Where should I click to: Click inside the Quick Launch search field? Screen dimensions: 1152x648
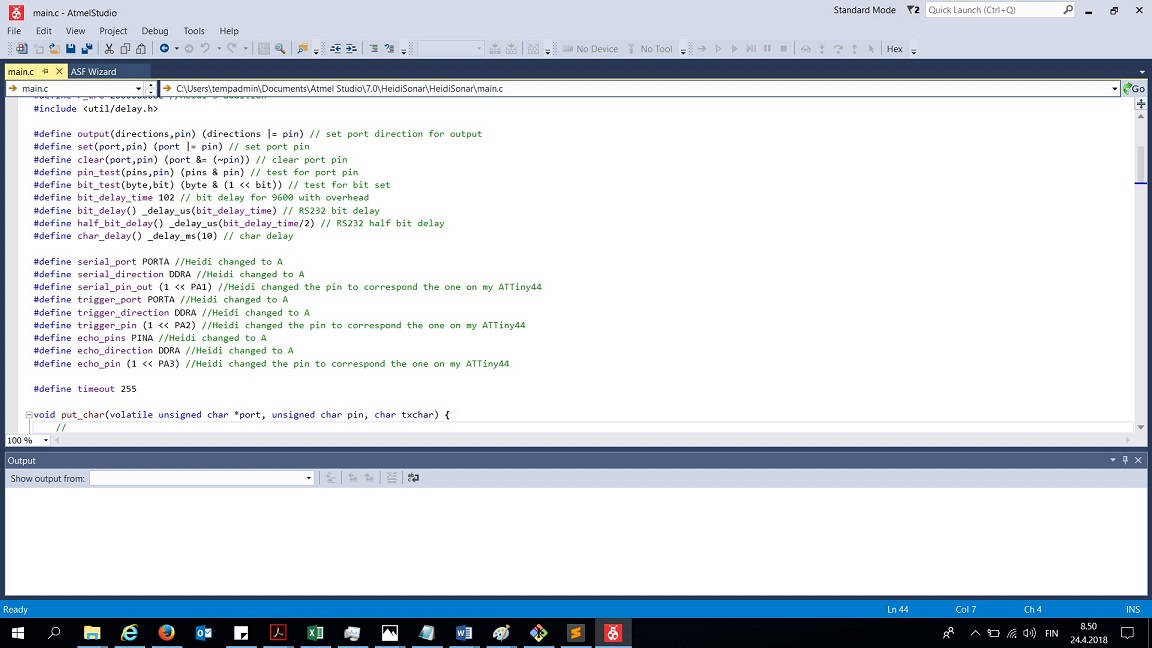tap(993, 10)
